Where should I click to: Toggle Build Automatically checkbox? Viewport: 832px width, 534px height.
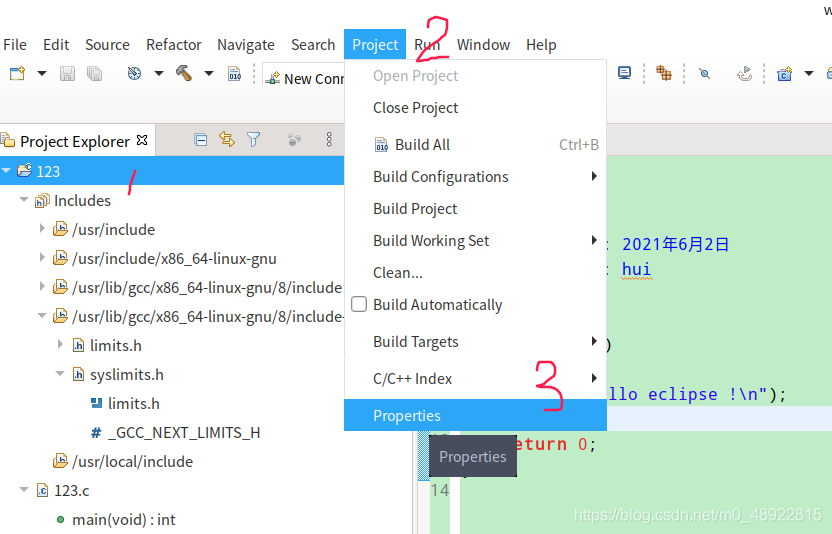359,304
